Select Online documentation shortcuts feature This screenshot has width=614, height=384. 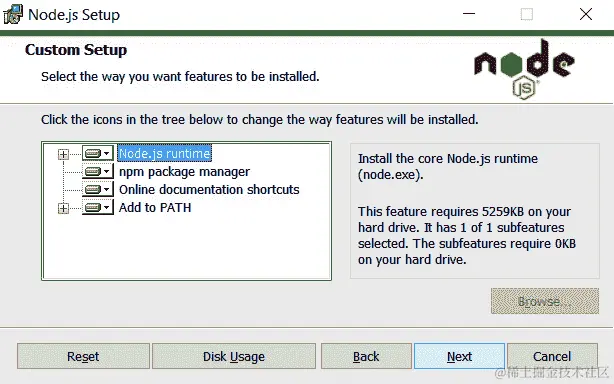pos(209,189)
